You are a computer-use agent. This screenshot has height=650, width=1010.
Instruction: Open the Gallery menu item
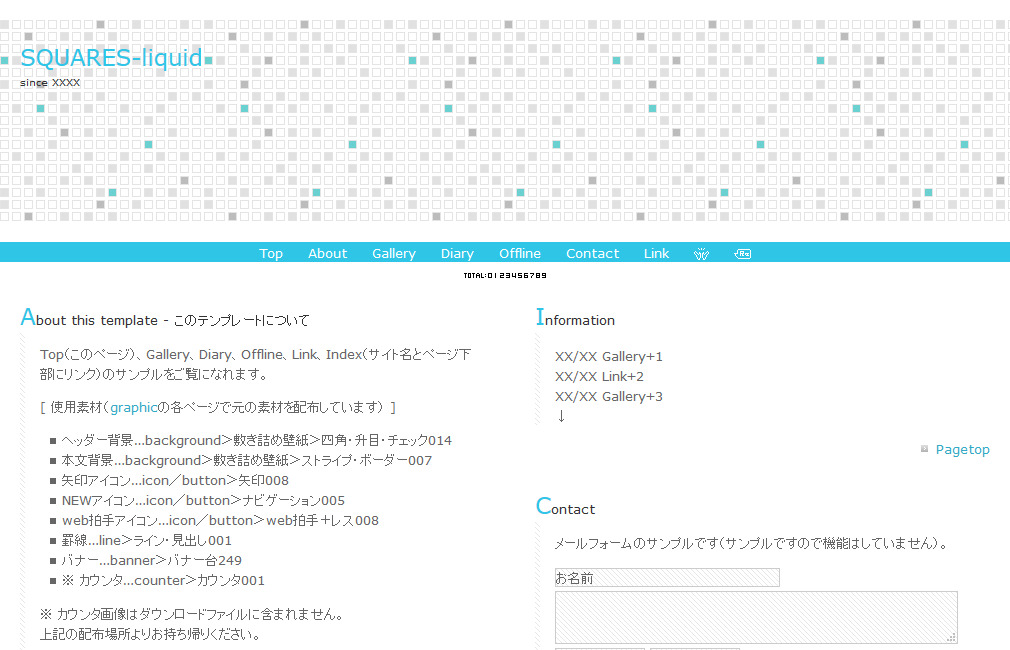[x=394, y=254]
